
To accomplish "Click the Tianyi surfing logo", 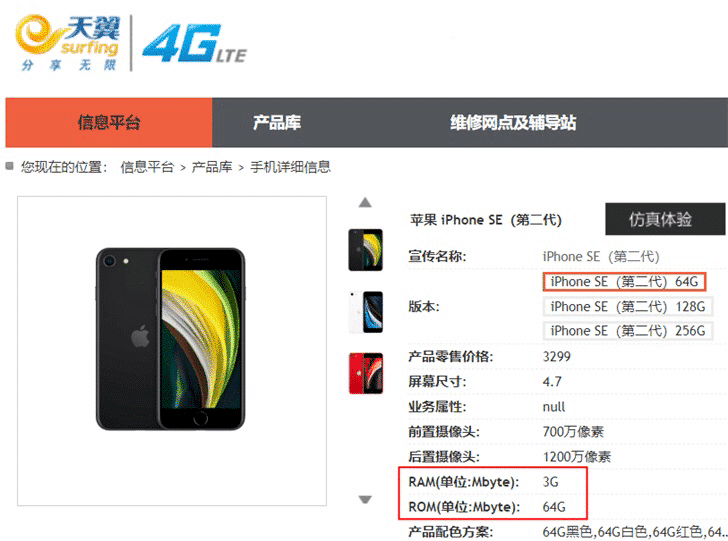I will tap(68, 43).
